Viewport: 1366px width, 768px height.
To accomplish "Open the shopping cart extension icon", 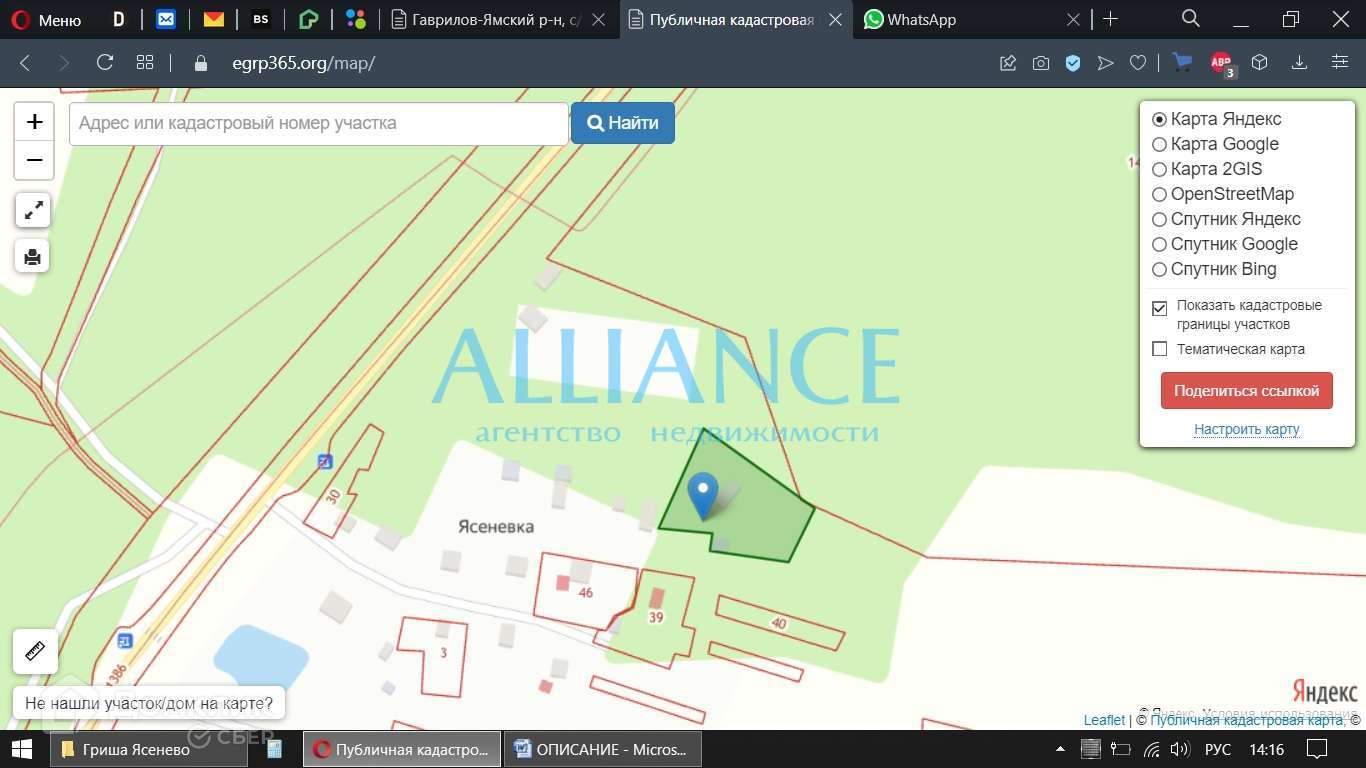I will point(1183,63).
